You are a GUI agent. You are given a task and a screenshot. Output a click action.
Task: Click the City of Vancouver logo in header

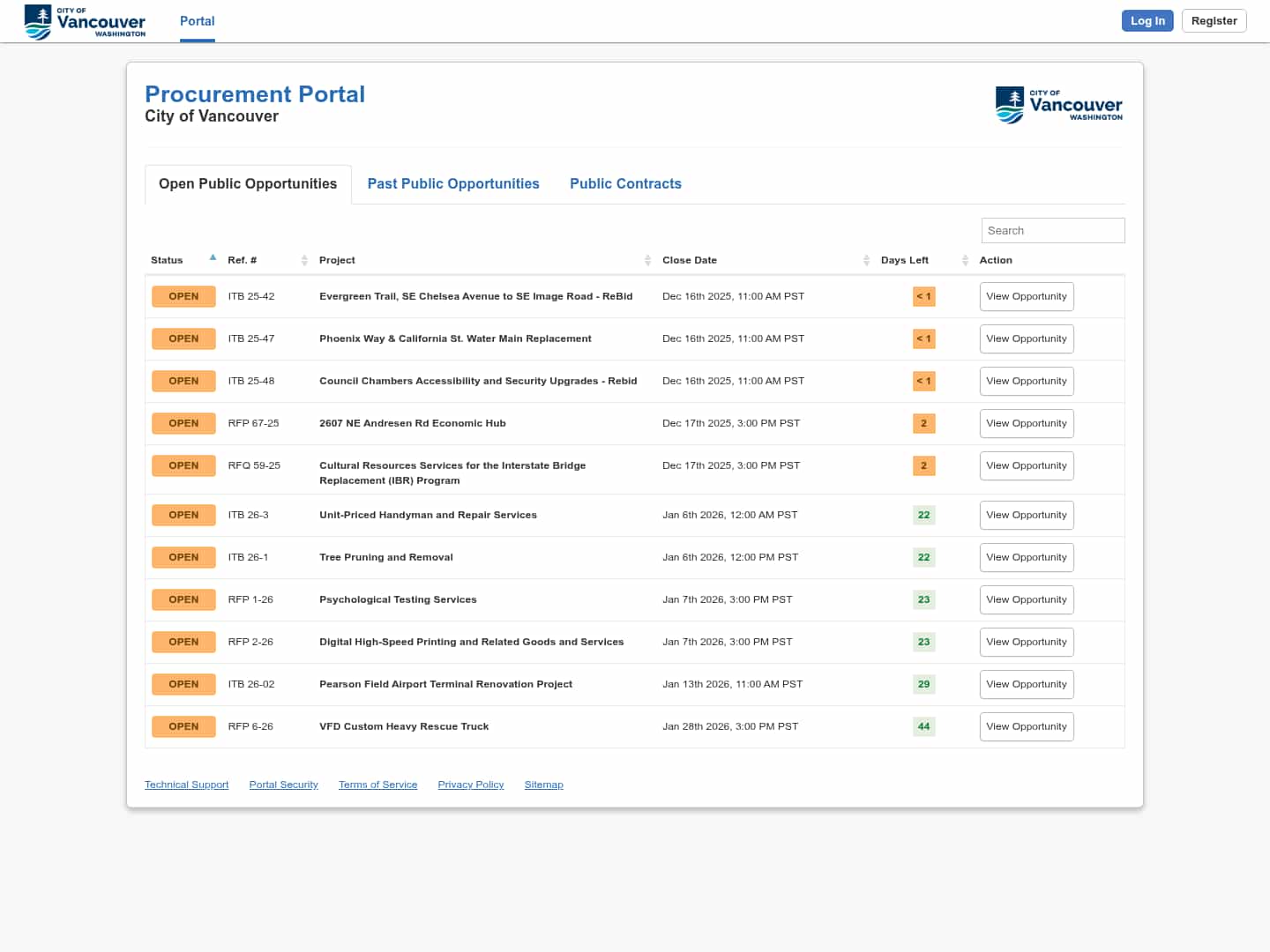pos(85,21)
